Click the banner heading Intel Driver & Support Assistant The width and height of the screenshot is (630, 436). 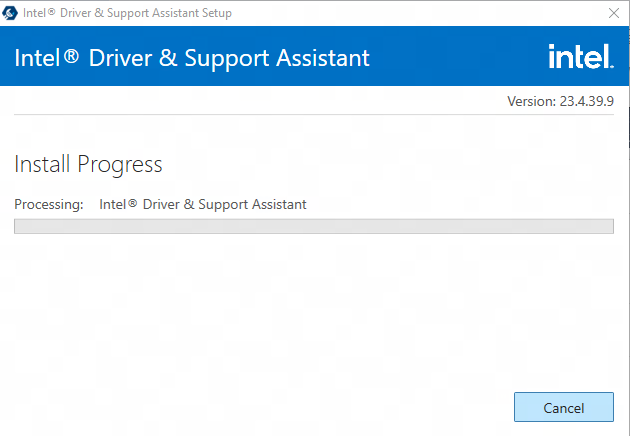pyautogui.click(x=192, y=58)
